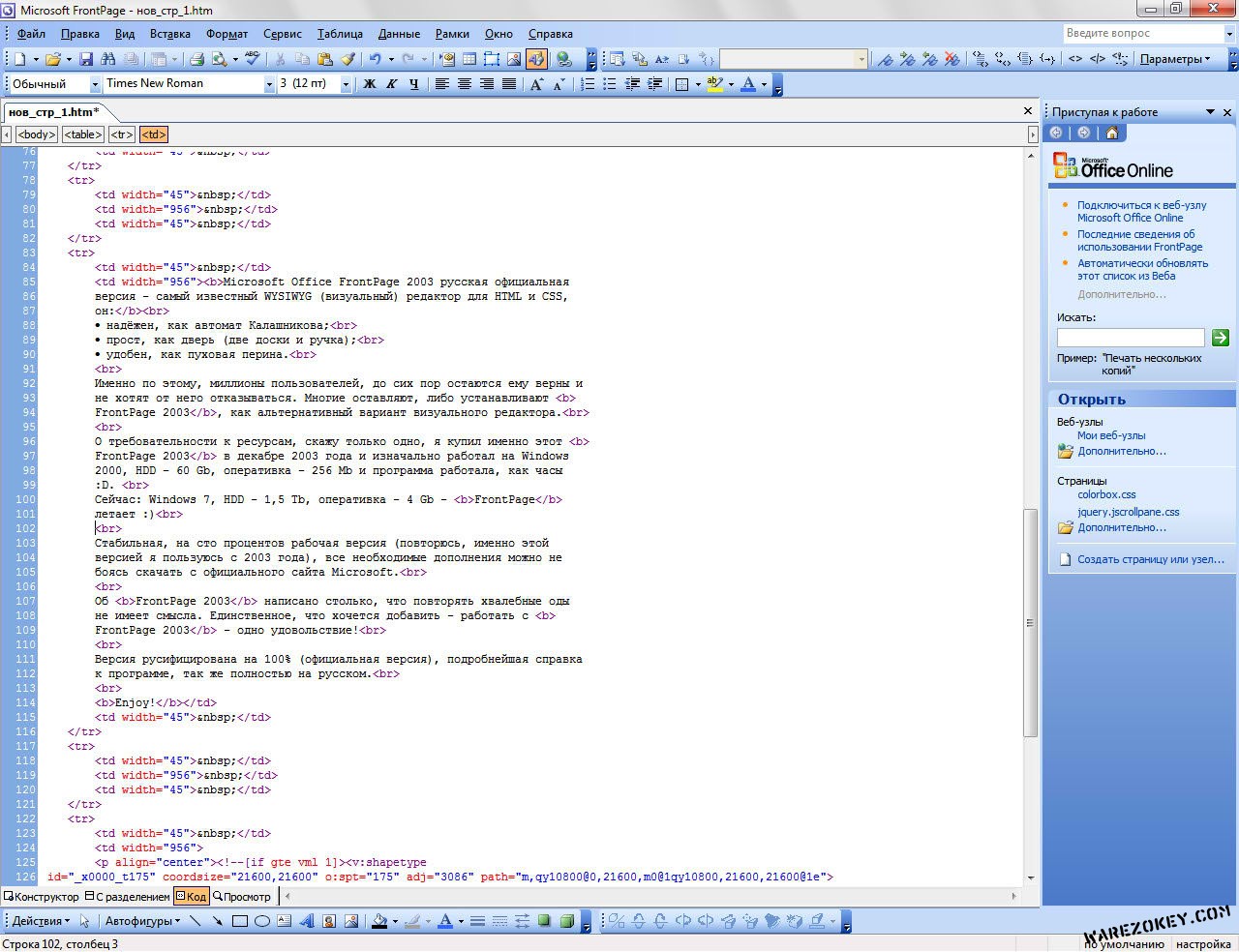The width and height of the screenshot is (1239, 952).
Task: Click the Home icon in task pane
Action: click(x=1112, y=134)
